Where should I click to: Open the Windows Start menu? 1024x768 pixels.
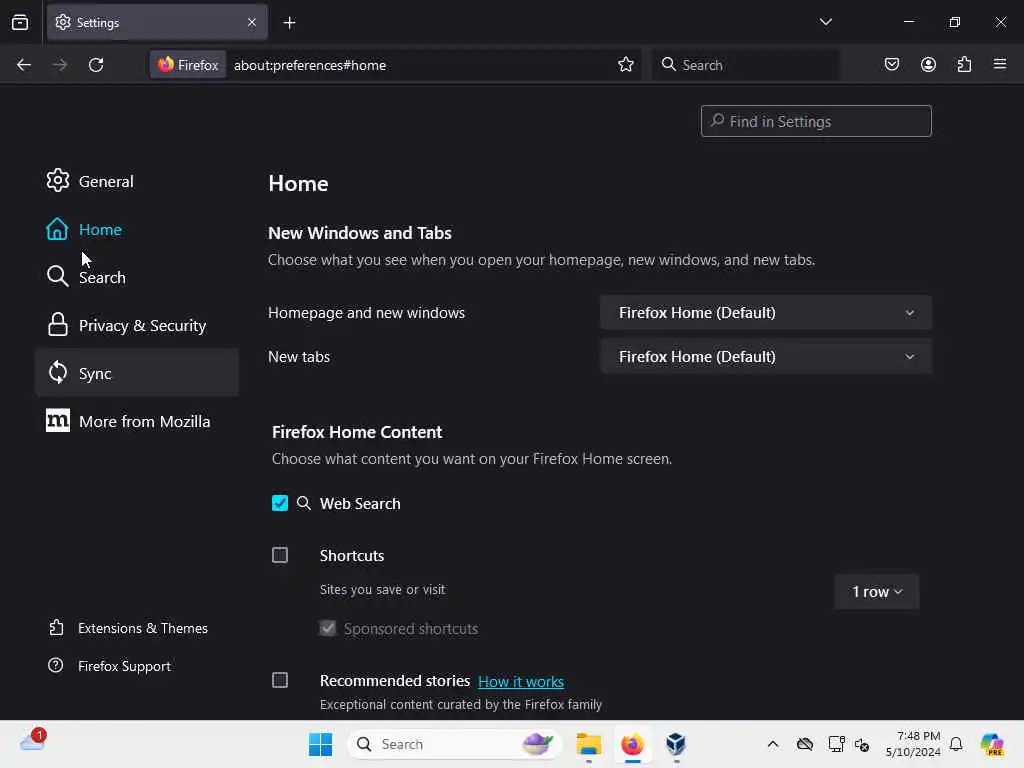pos(320,744)
